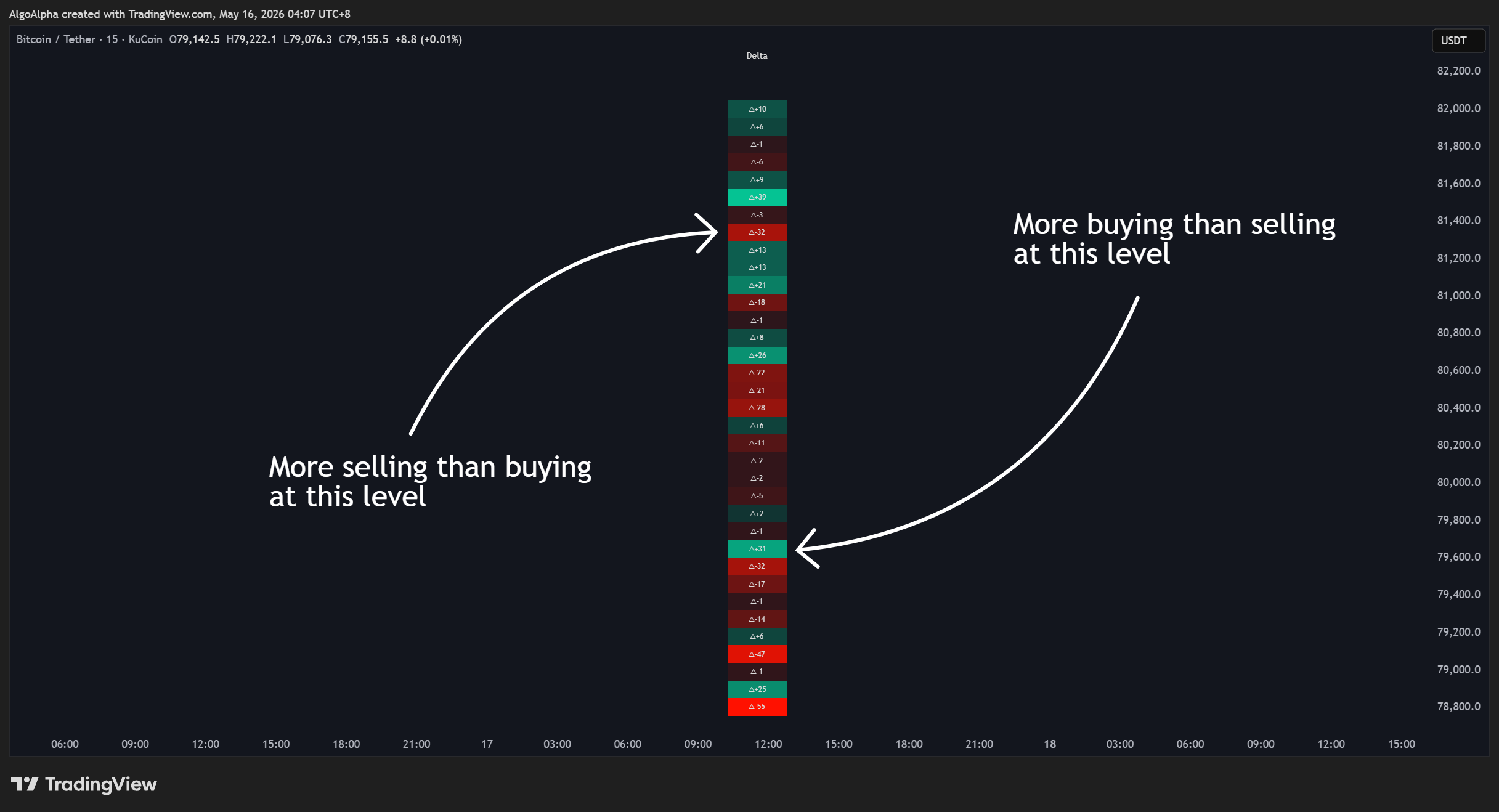Select the bright red Δ-55 cell

point(757,707)
